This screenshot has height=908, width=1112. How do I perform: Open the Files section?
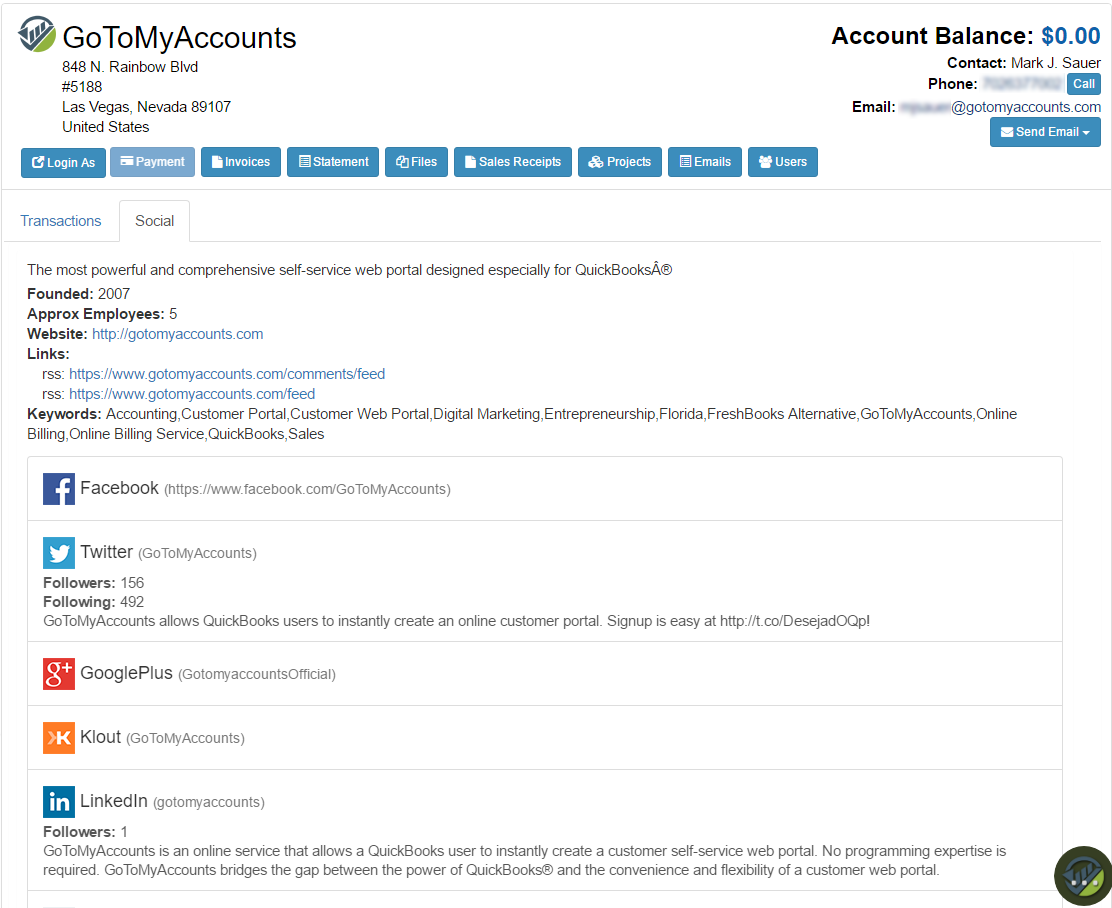(x=416, y=162)
